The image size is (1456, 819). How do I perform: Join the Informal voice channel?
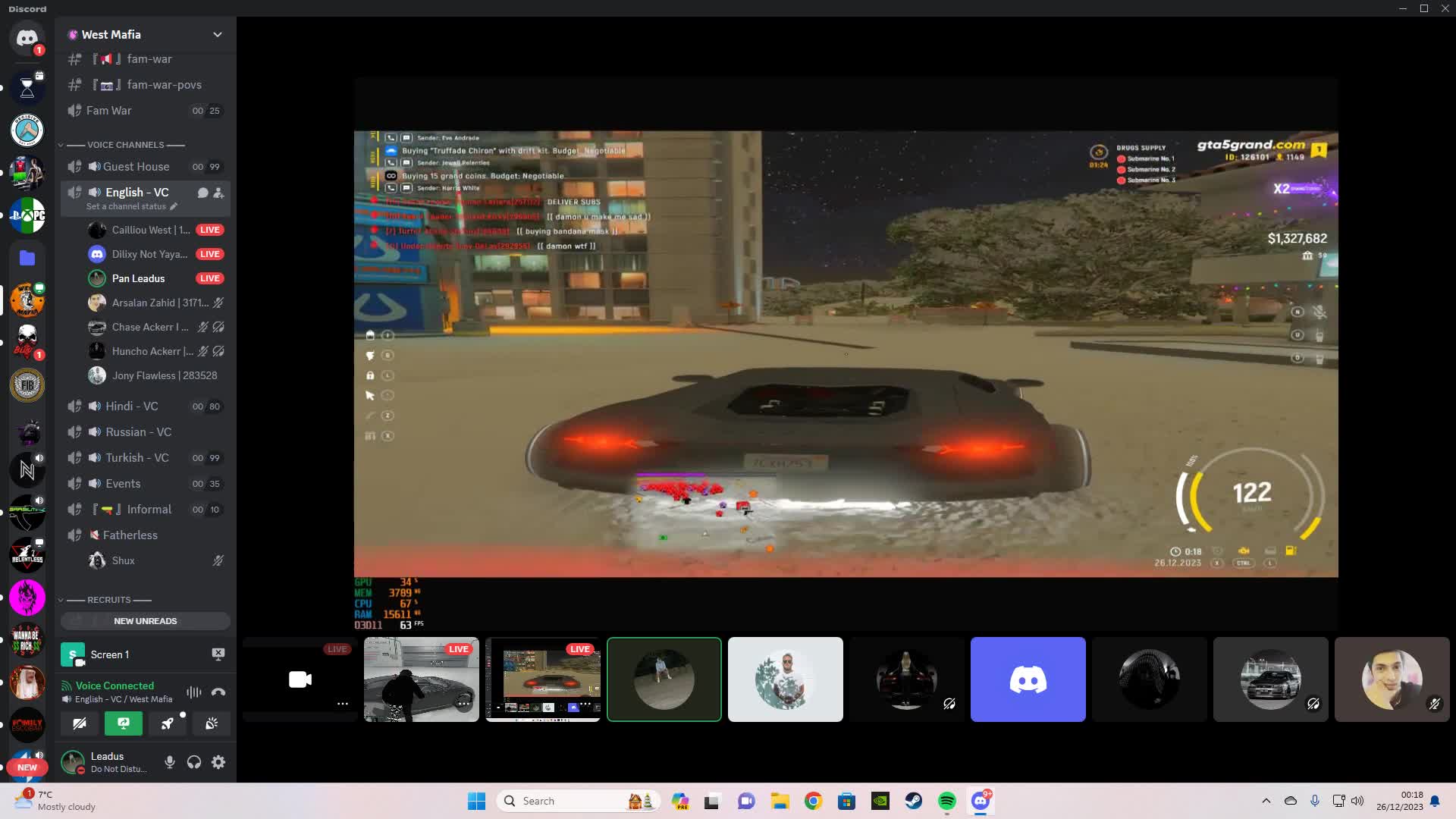coord(146,510)
